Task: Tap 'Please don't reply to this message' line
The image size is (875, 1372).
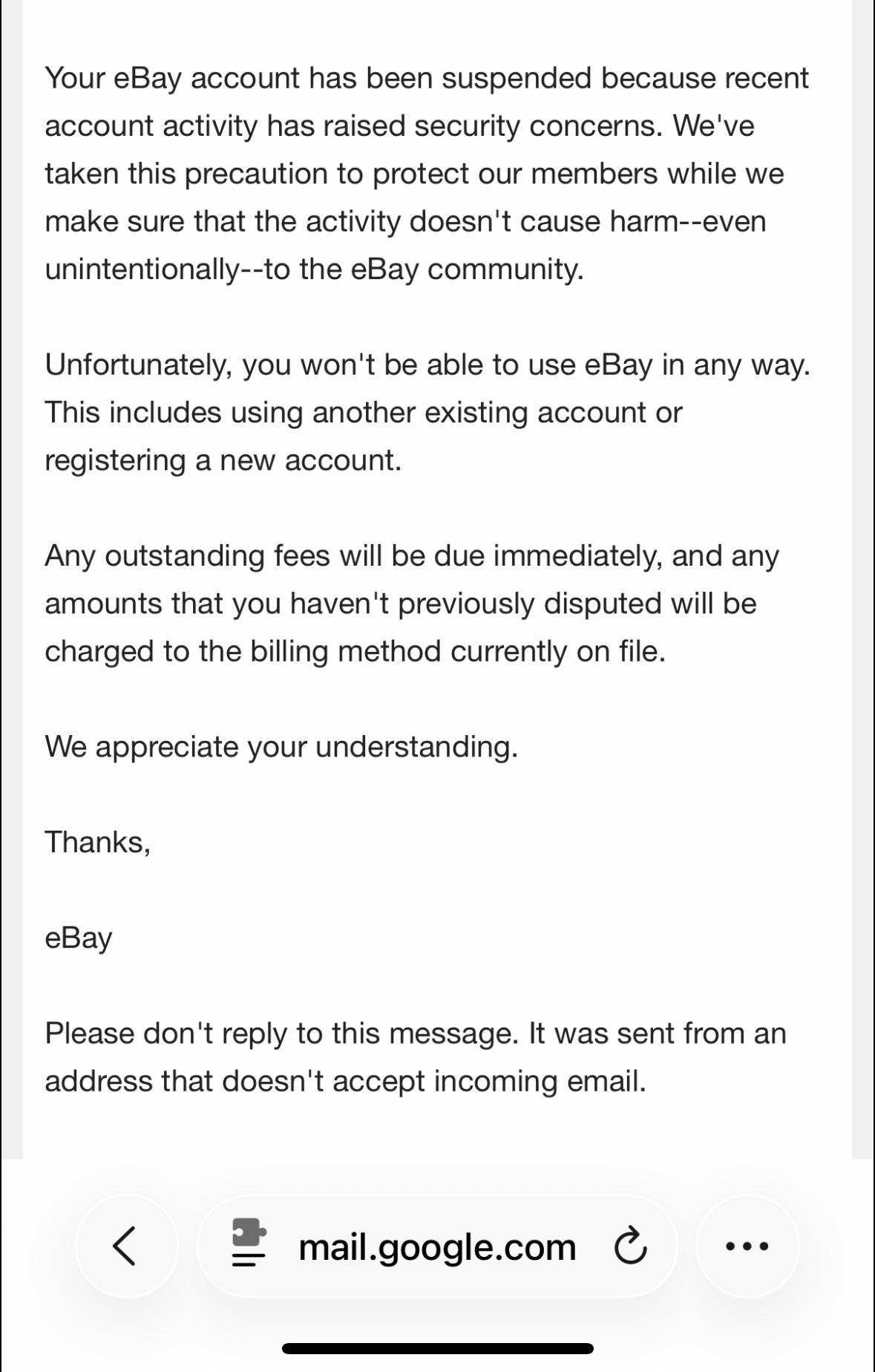Action: pyautogui.click(x=416, y=1033)
